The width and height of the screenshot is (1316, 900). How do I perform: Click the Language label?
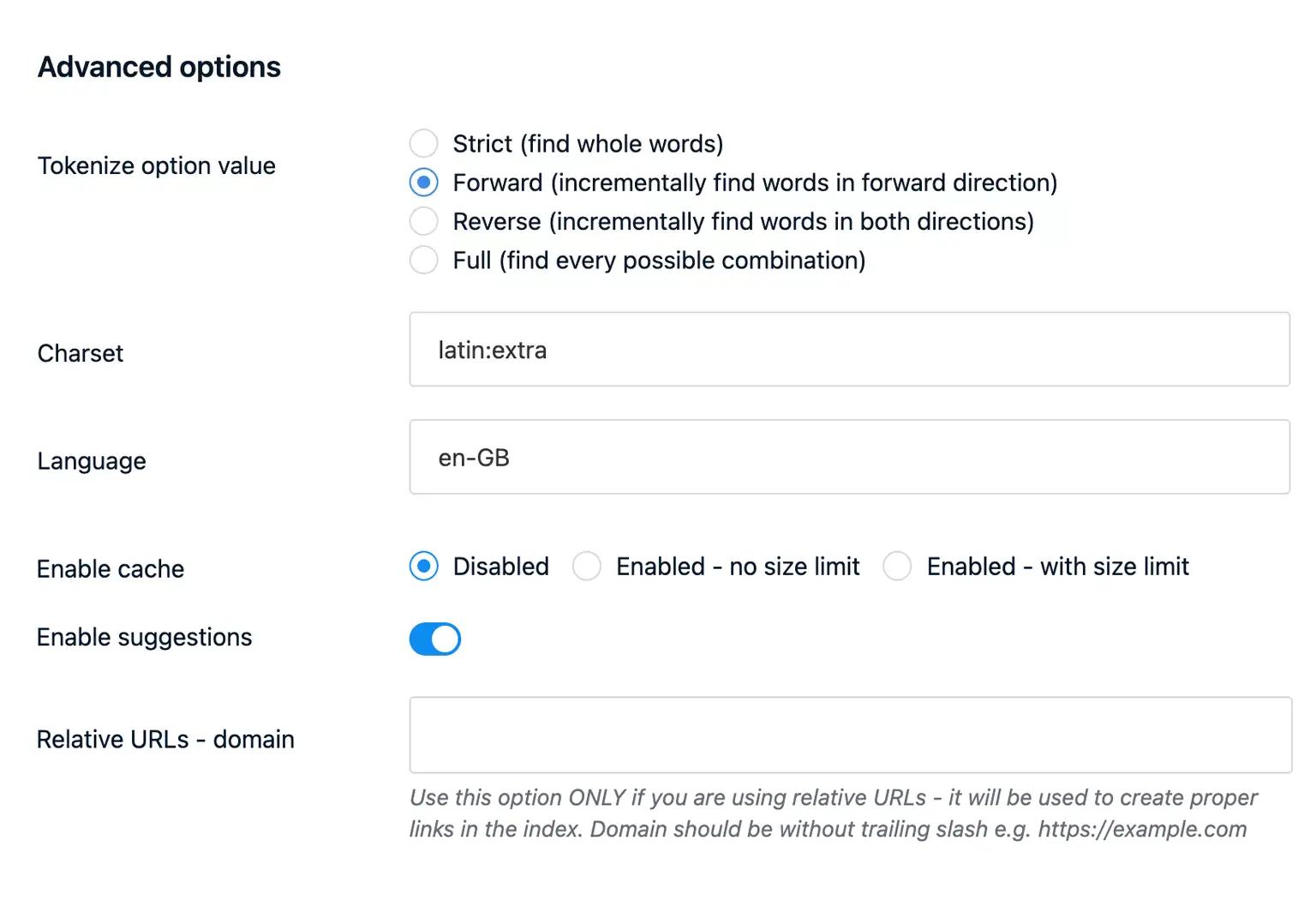pyautogui.click(x=91, y=460)
